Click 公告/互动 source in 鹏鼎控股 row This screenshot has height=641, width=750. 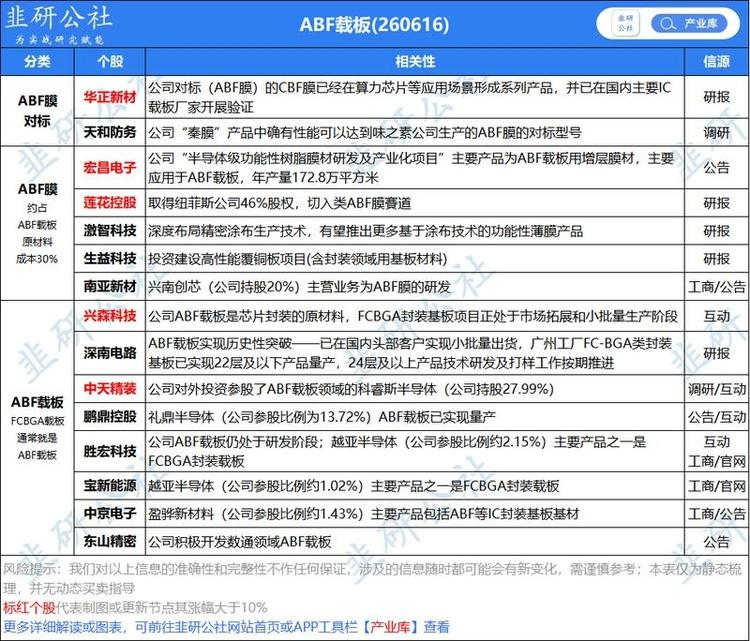716,417
